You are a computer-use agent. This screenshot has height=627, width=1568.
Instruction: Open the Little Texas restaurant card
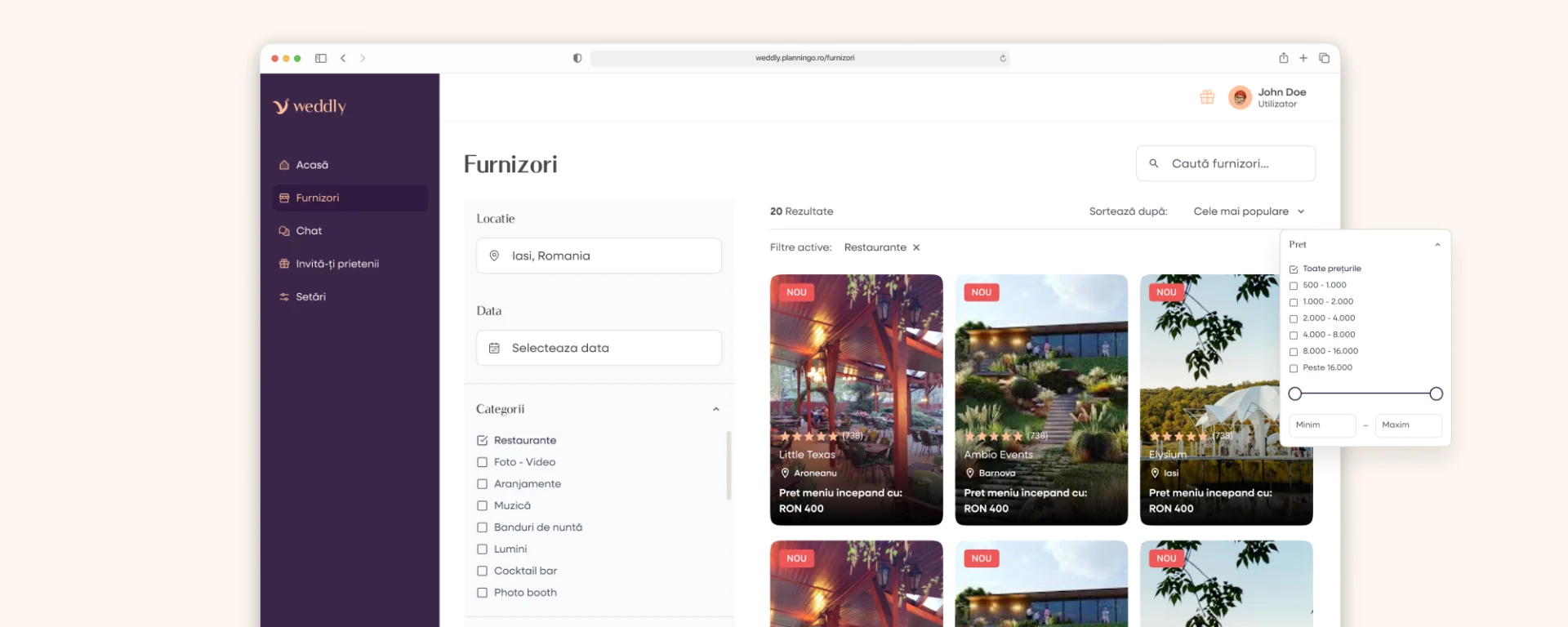tap(856, 399)
